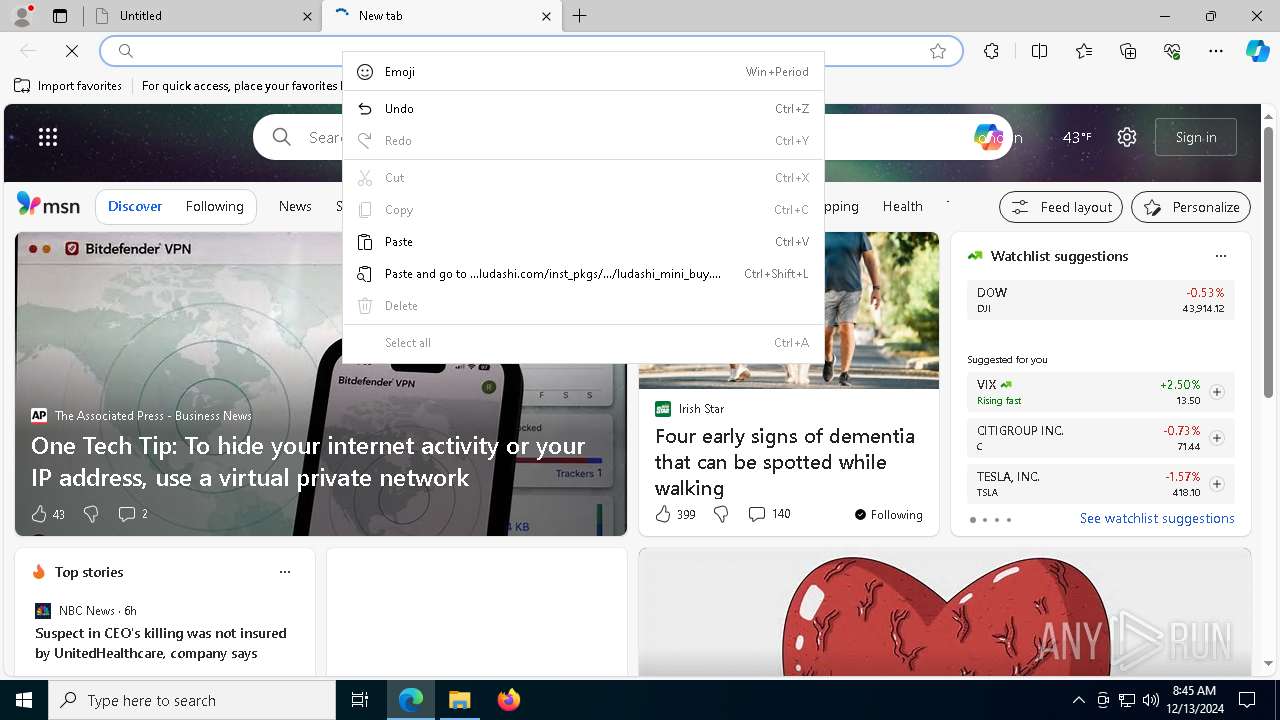Open the msn logo link
1280x720 pixels.
[48, 205]
